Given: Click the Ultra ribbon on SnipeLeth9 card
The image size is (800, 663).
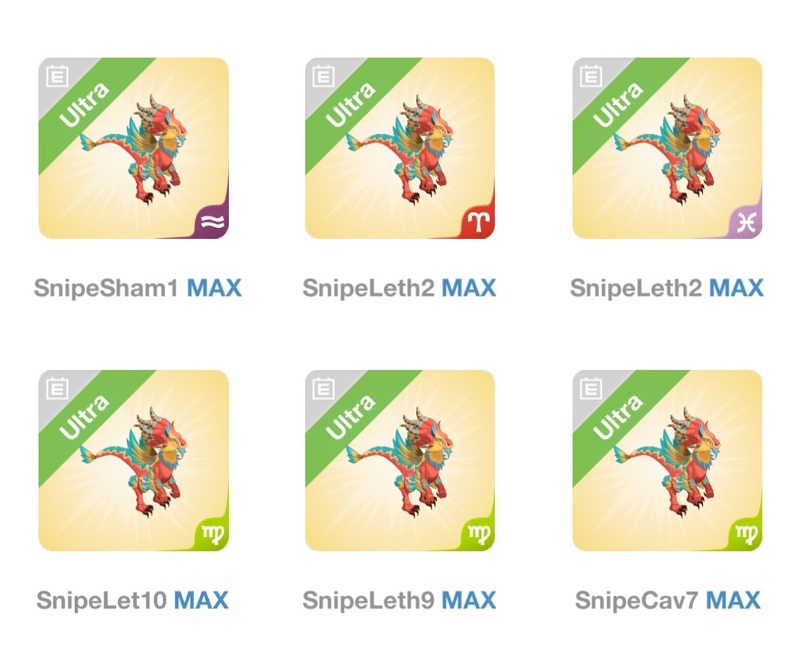Looking at the screenshot, I should [x=352, y=417].
